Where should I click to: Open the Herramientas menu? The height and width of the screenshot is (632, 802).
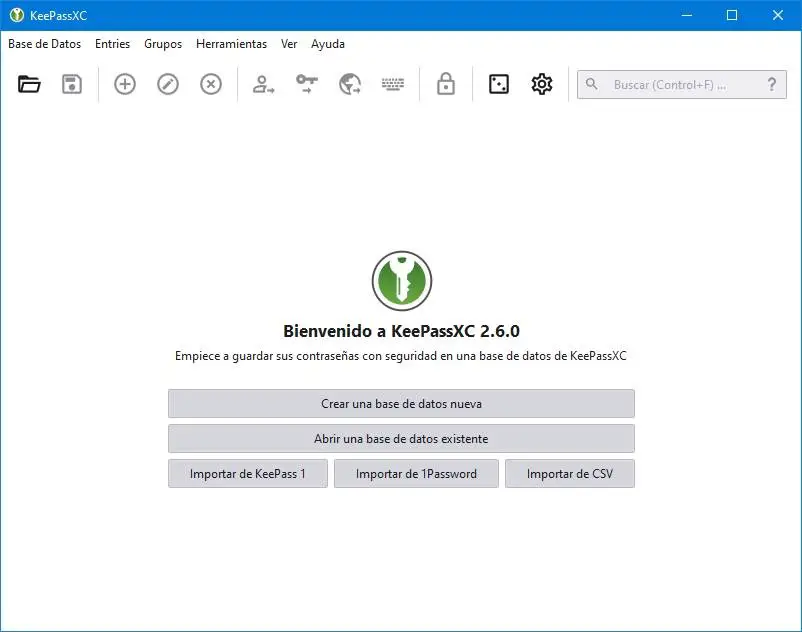[x=231, y=44]
